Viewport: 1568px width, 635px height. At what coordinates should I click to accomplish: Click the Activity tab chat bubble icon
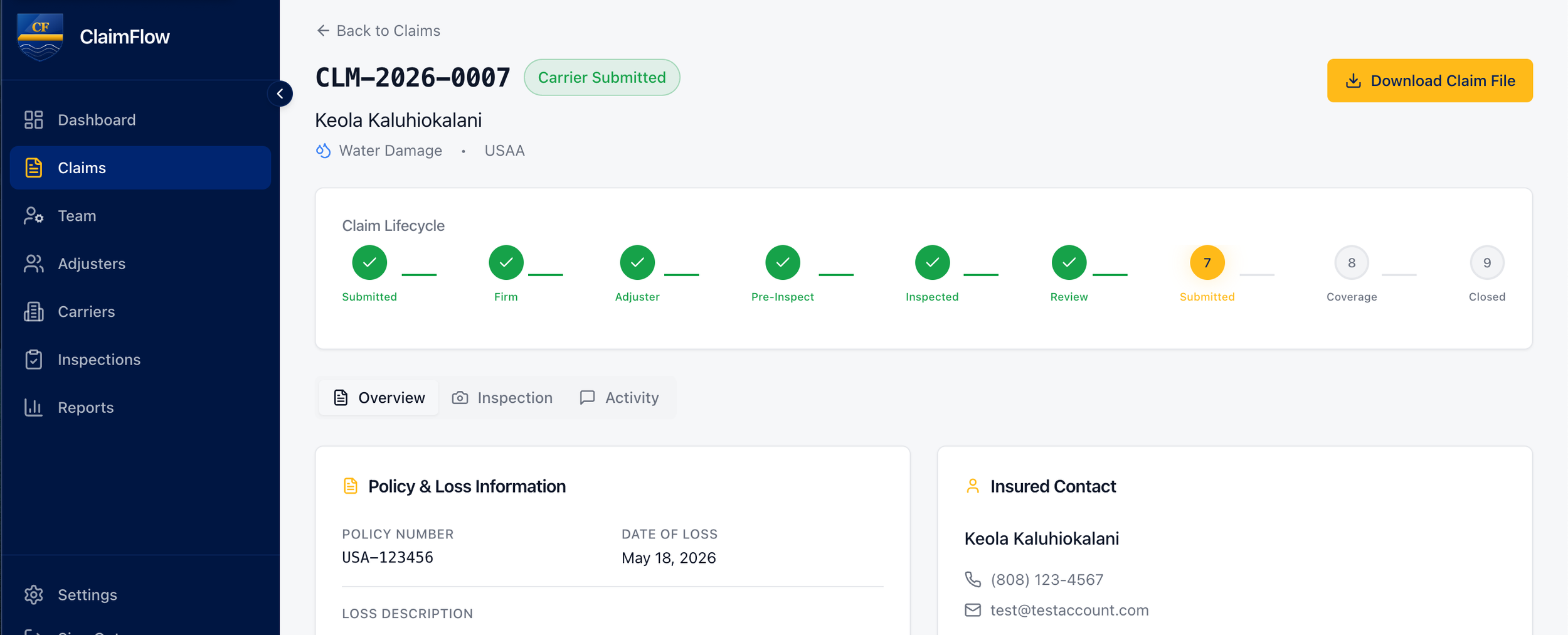[x=587, y=398]
